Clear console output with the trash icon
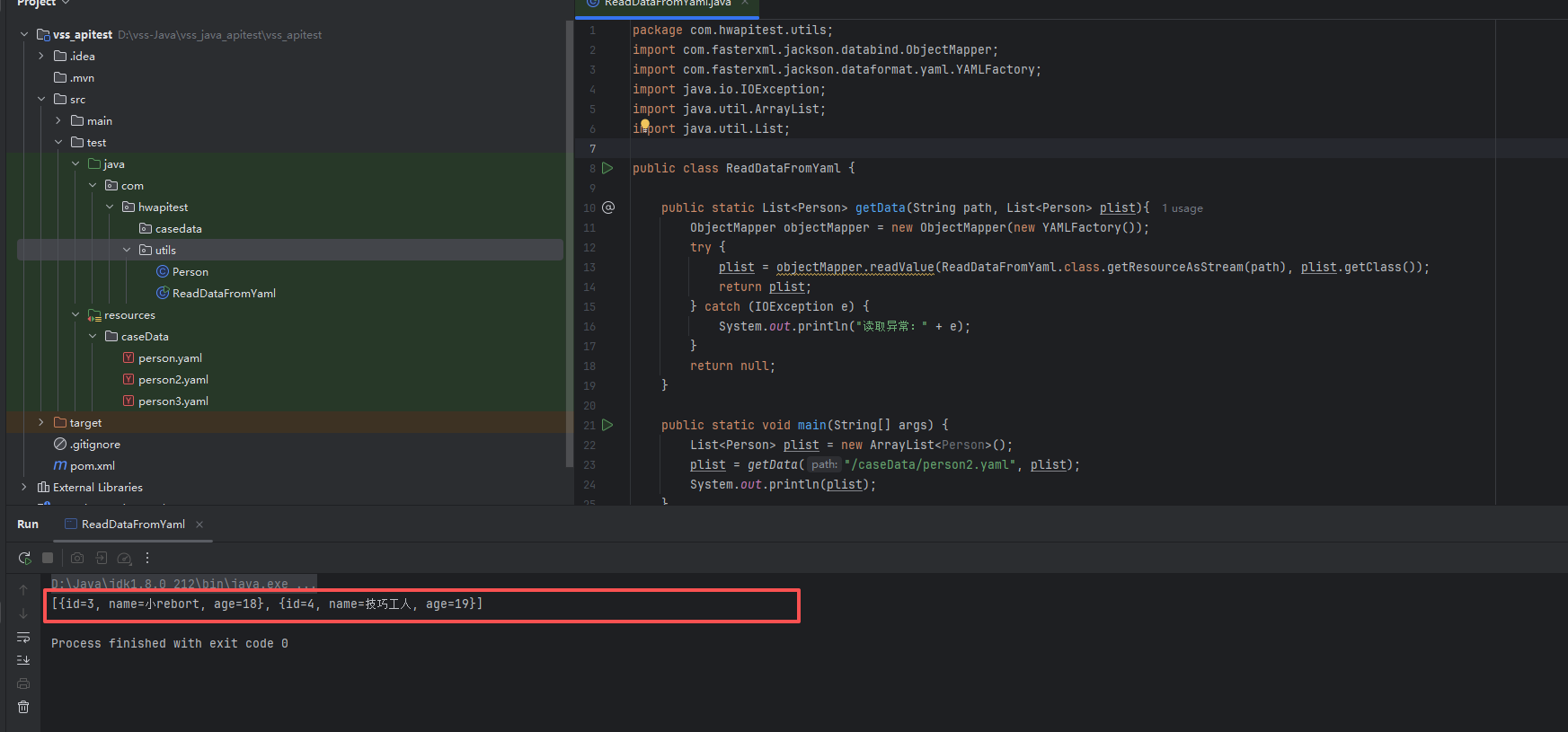 23,707
